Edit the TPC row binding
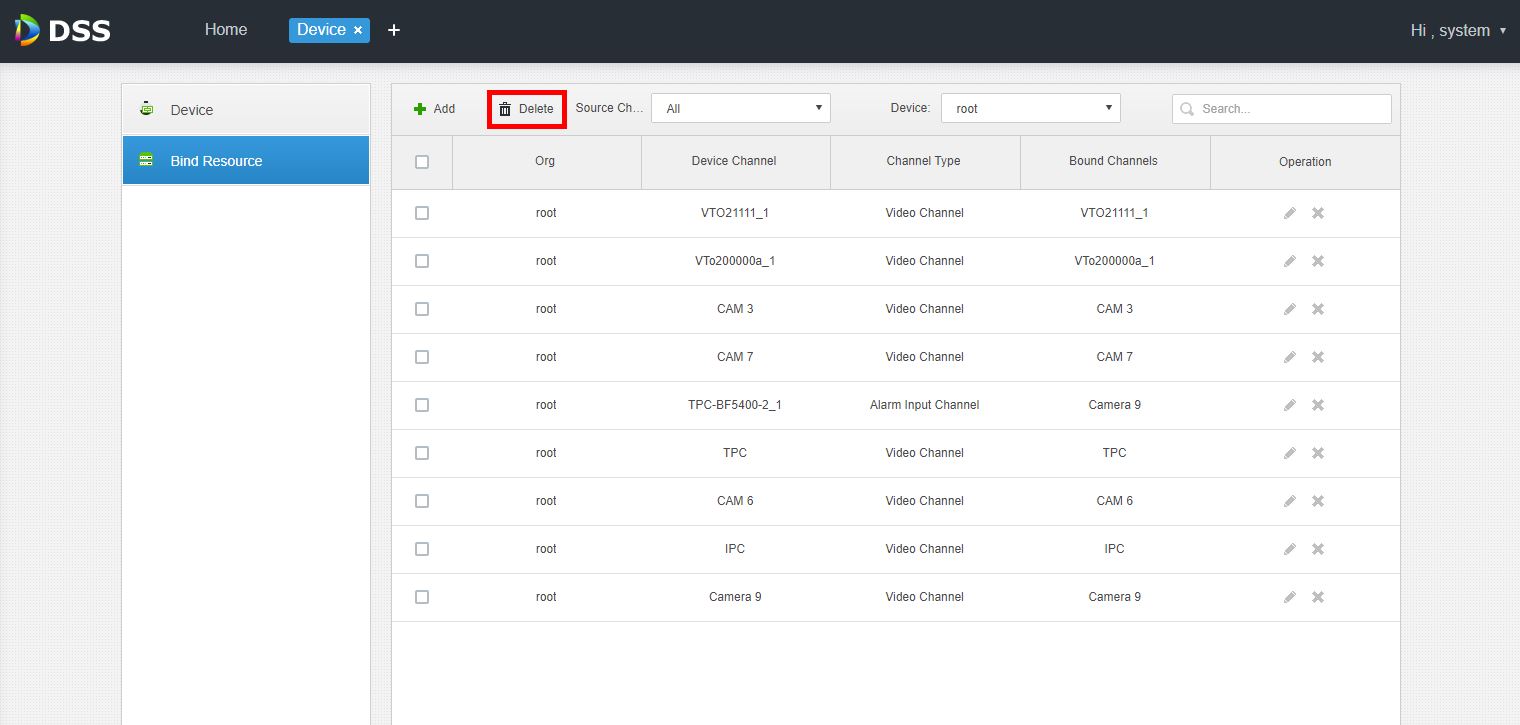 click(x=1290, y=453)
